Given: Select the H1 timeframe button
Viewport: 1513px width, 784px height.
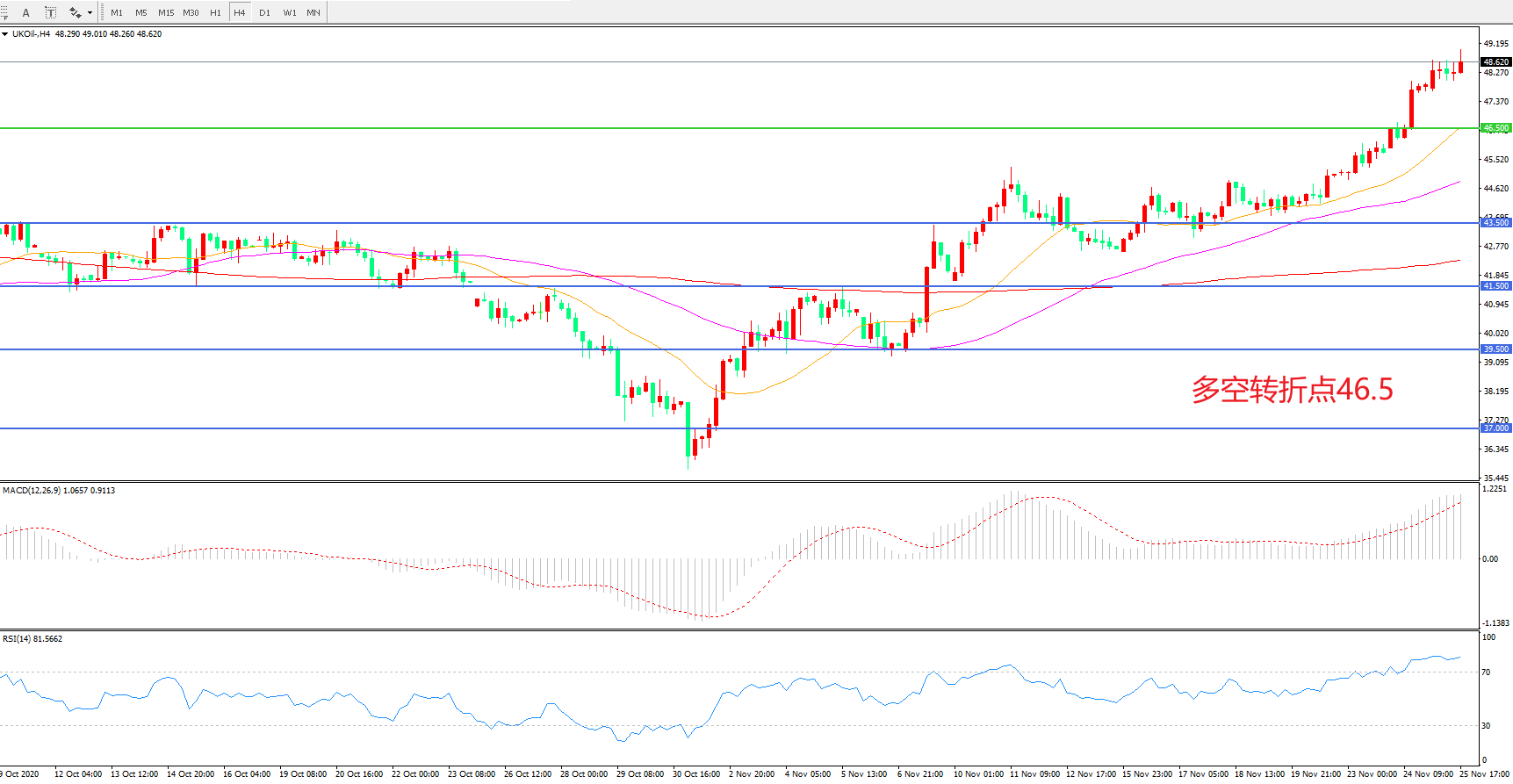Looking at the screenshot, I should (215, 12).
